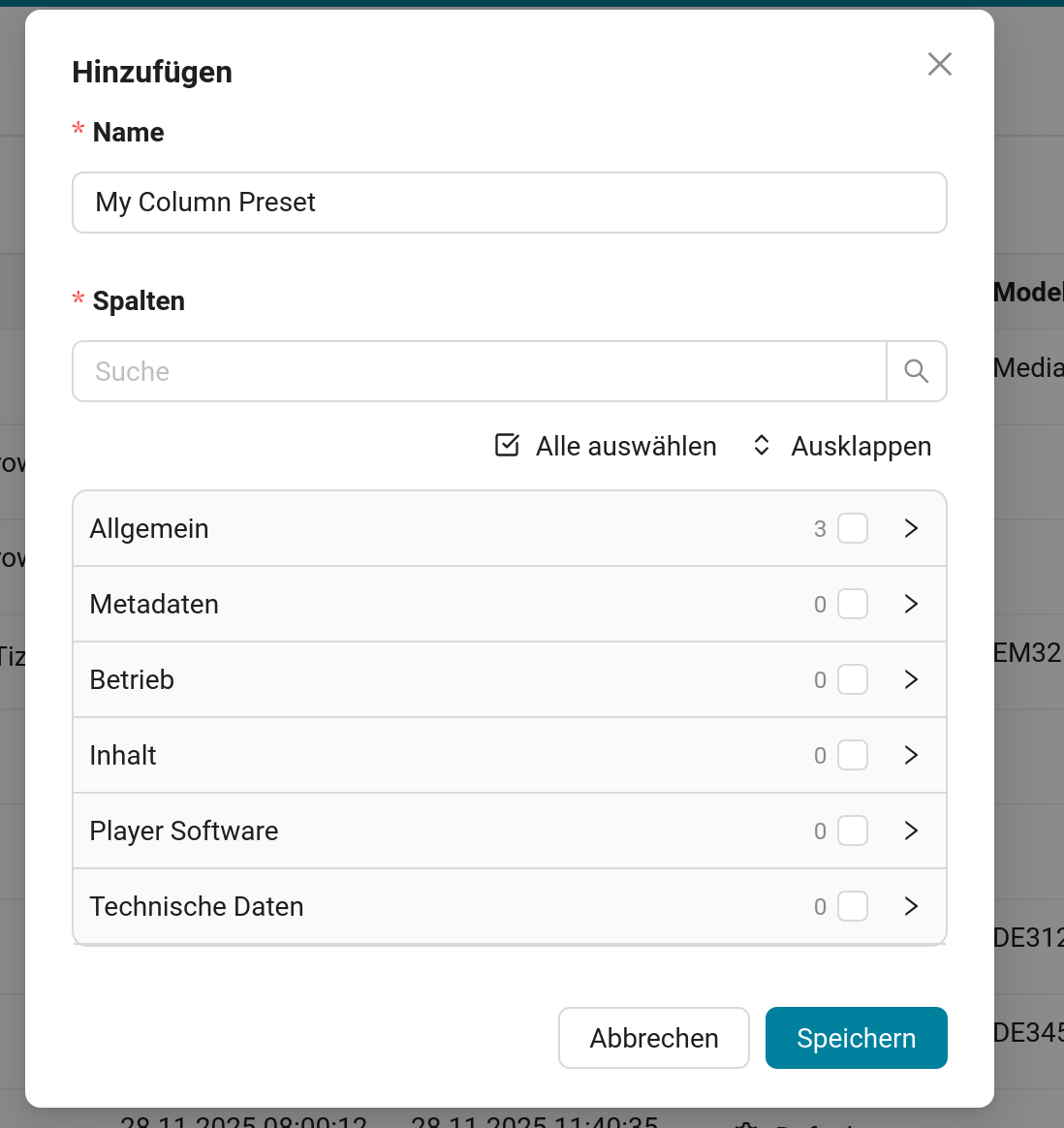Tick the Allgemein category checkbox
Image resolution: width=1064 pixels, height=1128 pixels.
[x=853, y=528]
